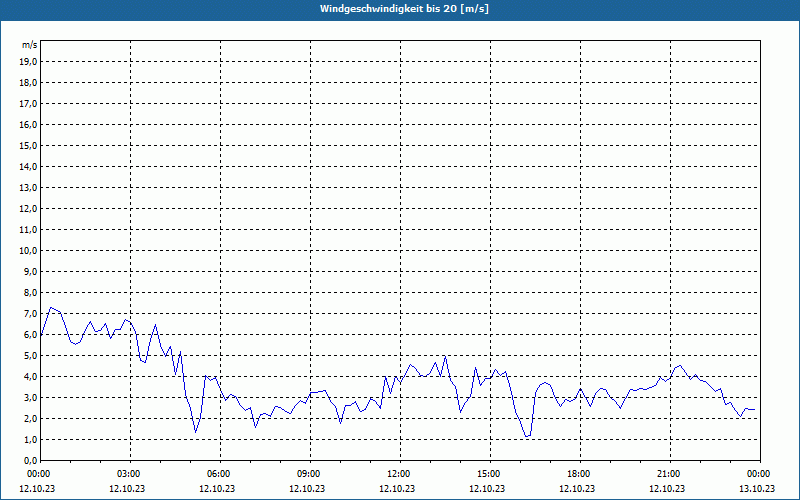This screenshot has width=800, height=500.
Task: Select the 3,0 y-axis label
Action: [31, 397]
